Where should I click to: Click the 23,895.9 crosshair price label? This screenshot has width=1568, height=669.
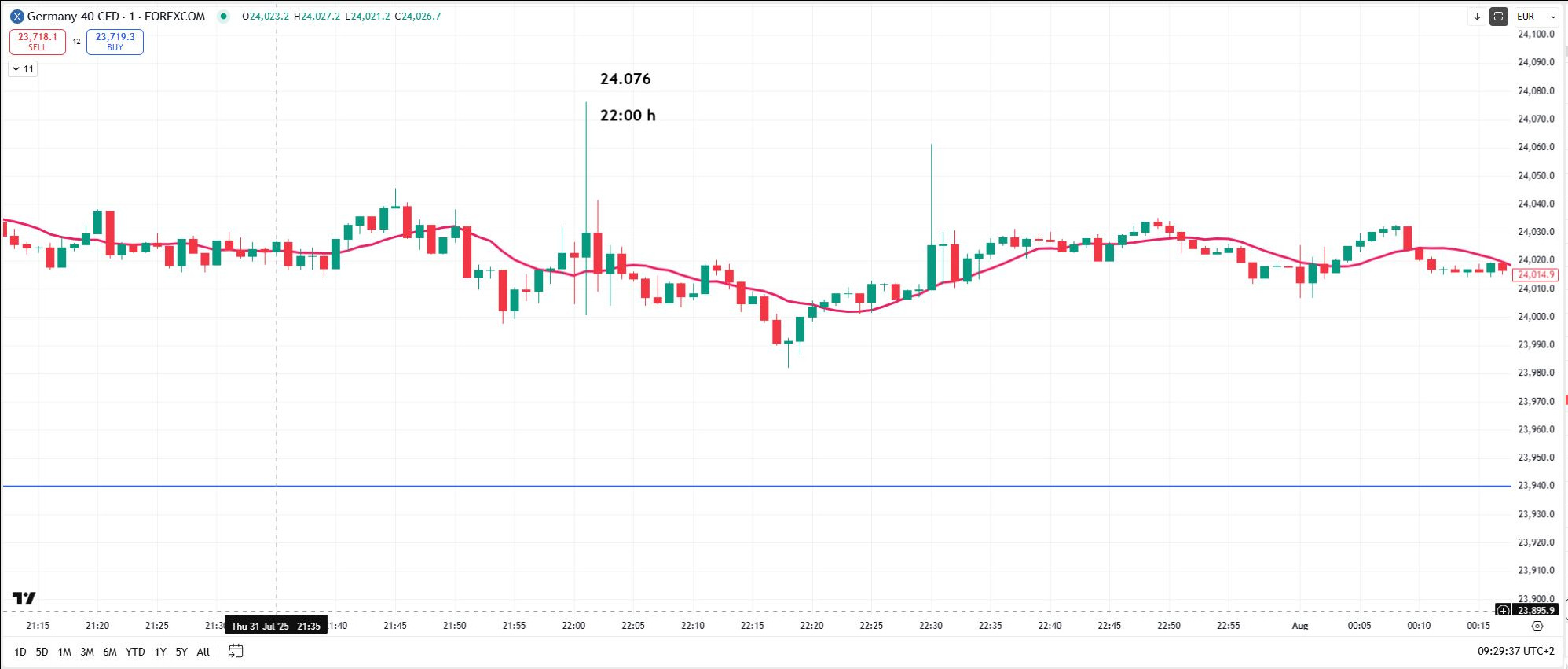[x=1536, y=610]
